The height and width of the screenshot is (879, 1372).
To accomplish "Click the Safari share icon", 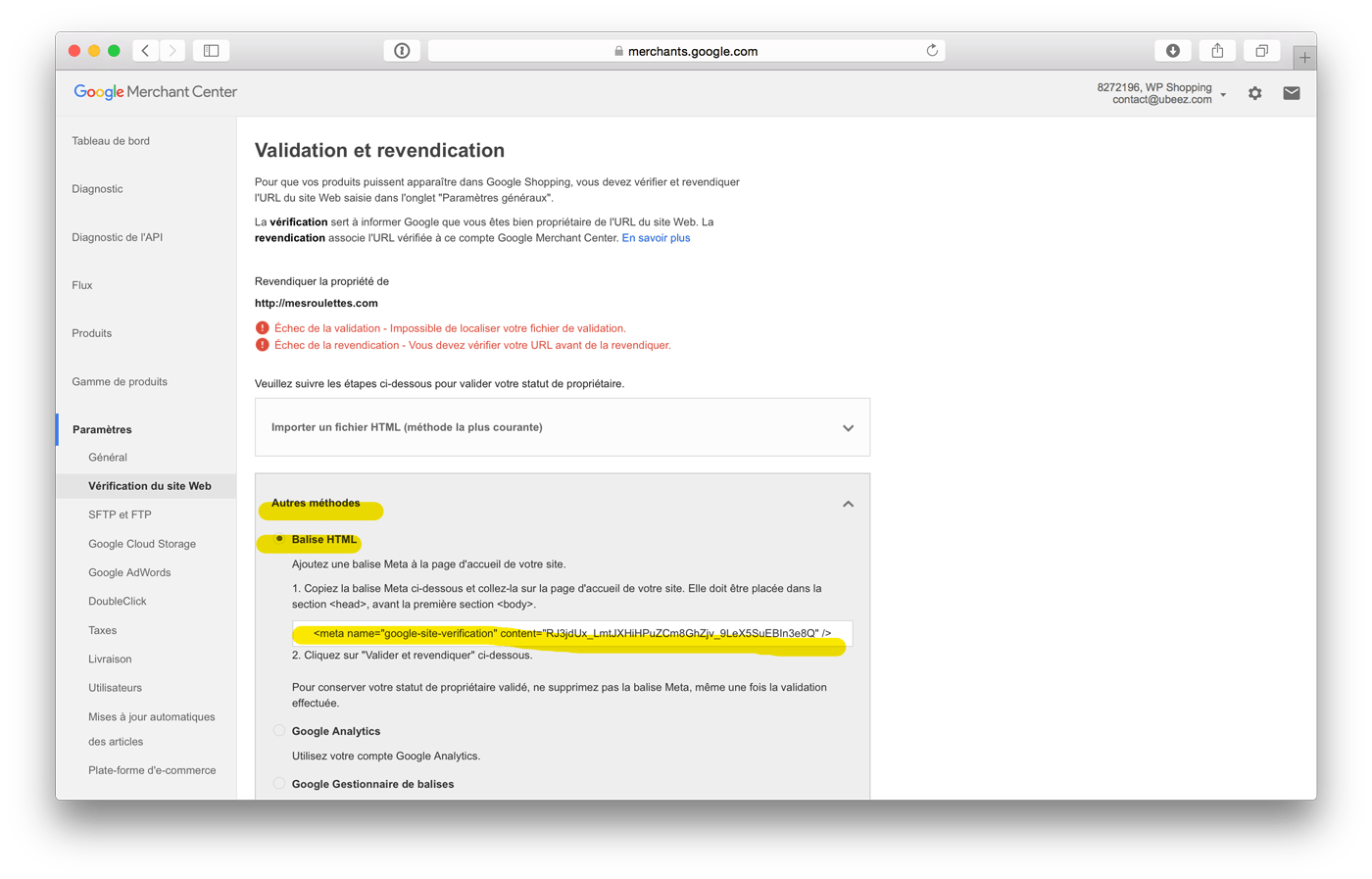I will coord(1217,51).
